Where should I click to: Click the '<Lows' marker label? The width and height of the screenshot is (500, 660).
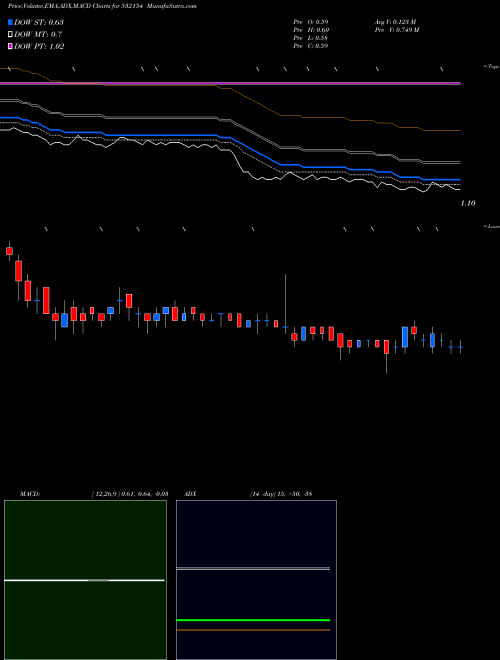click(491, 226)
